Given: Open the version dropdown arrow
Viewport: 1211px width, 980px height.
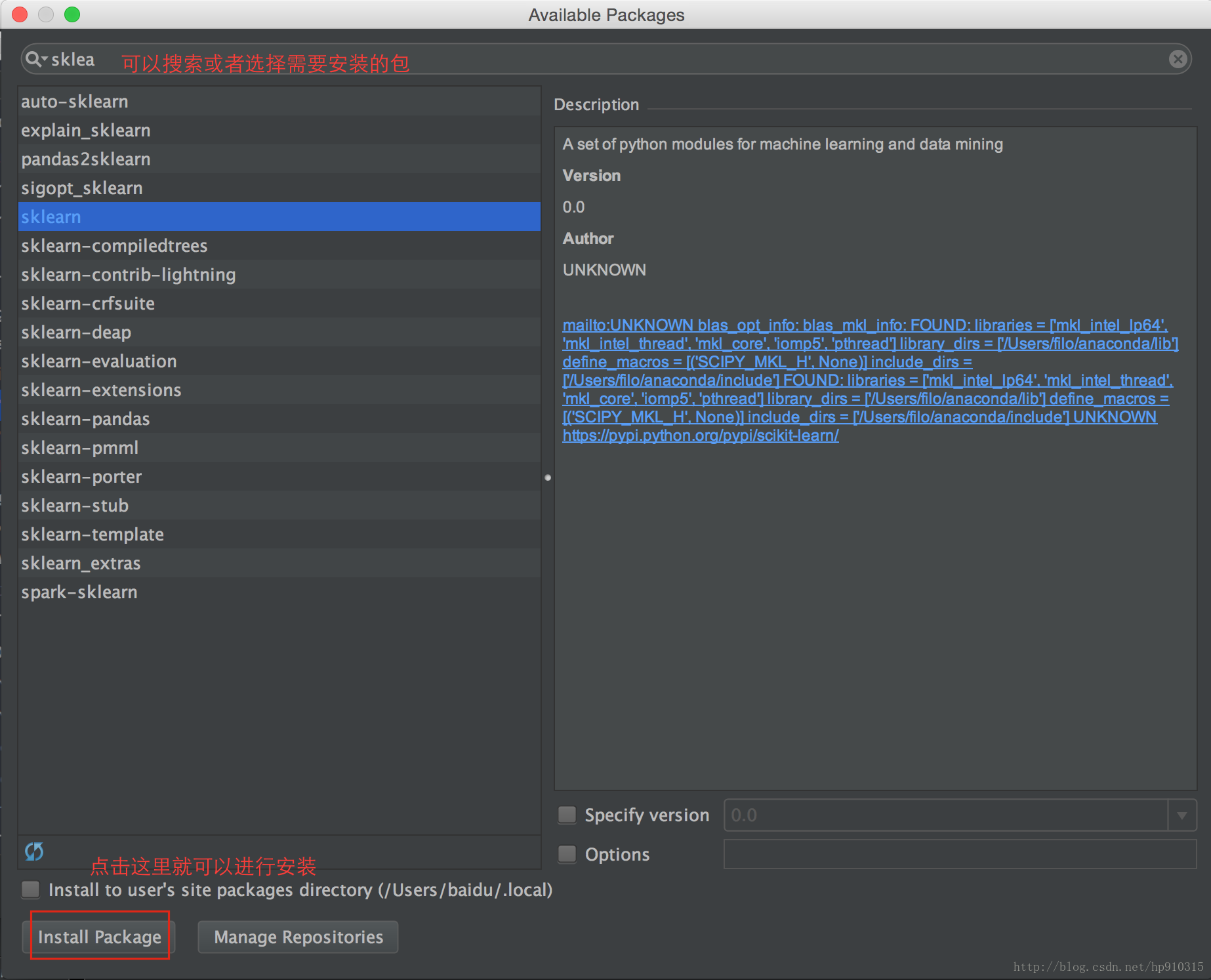Looking at the screenshot, I should click(x=1181, y=815).
